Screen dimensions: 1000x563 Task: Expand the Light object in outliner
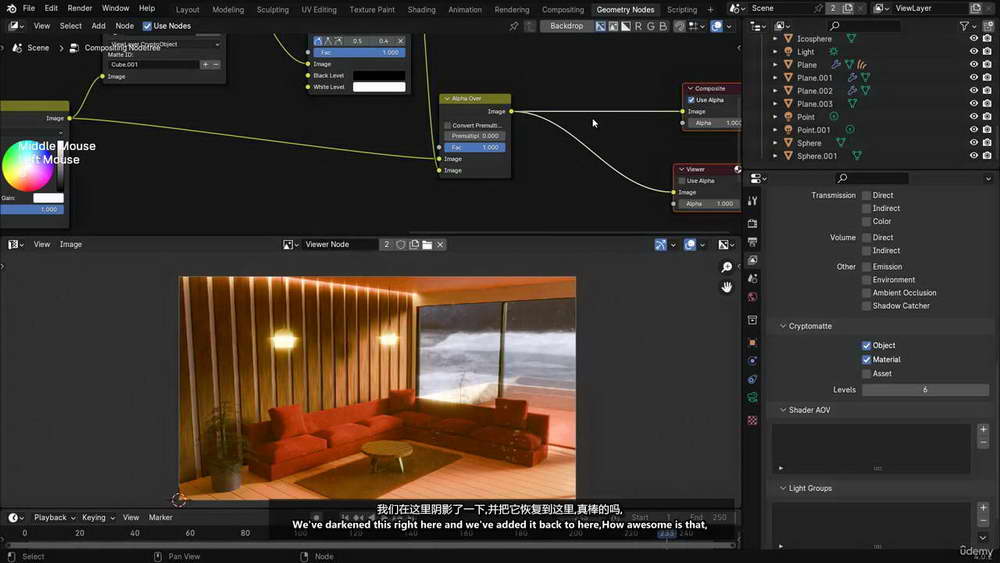point(775,52)
